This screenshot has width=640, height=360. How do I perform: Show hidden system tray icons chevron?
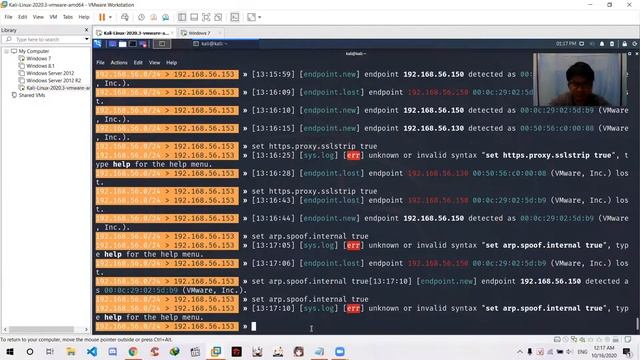pos(520,351)
